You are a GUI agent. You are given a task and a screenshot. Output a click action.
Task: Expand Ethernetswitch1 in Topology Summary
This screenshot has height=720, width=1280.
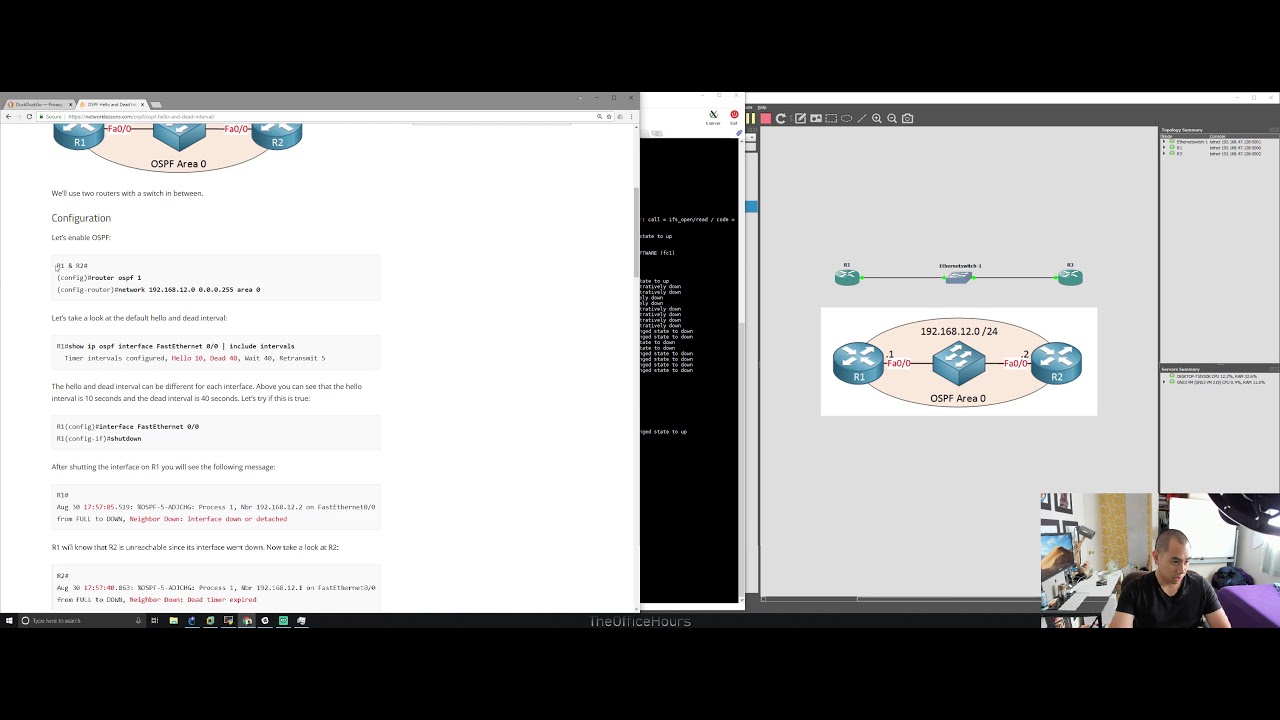tap(1164, 142)
